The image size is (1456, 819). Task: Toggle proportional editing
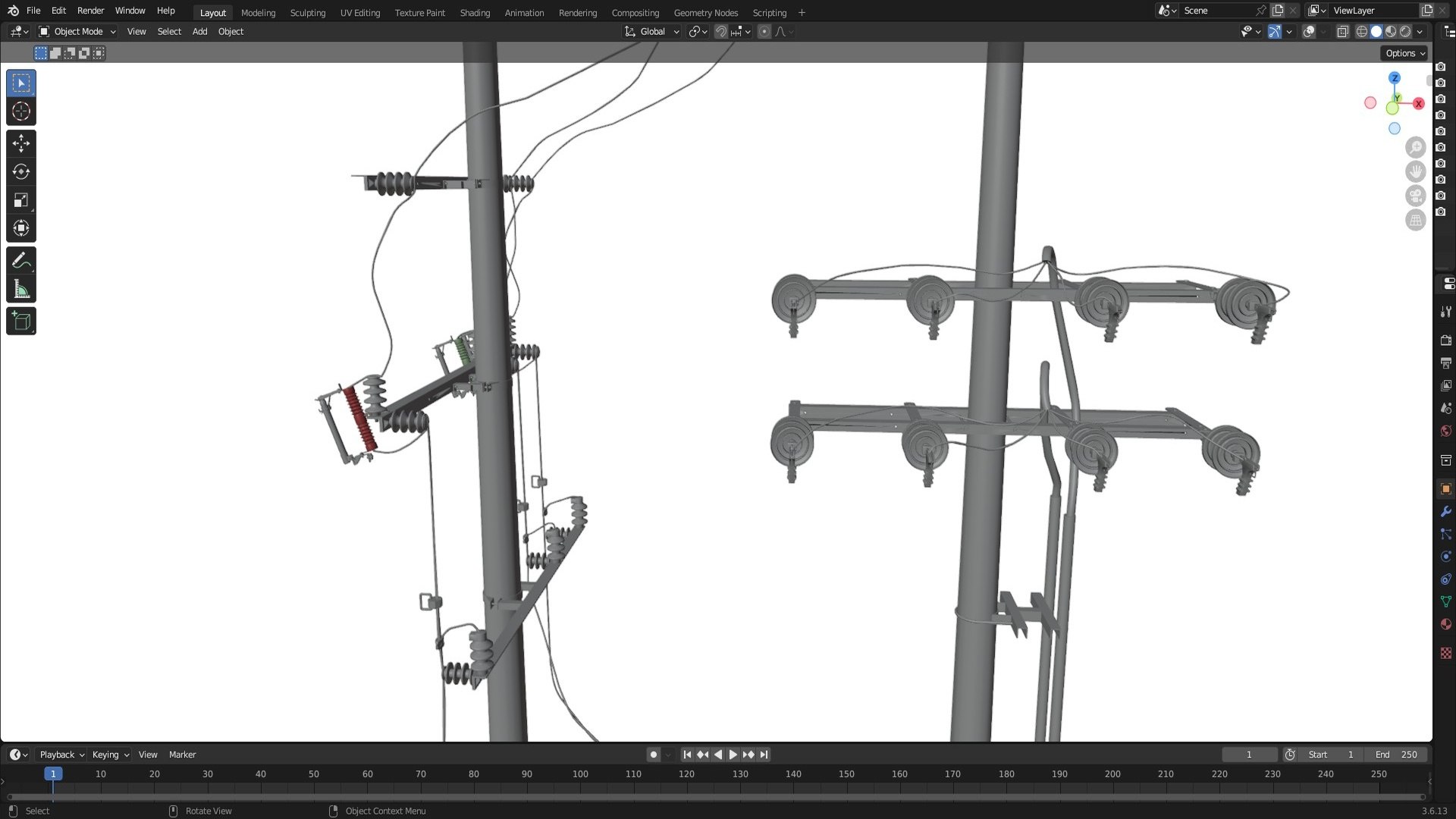764,32
